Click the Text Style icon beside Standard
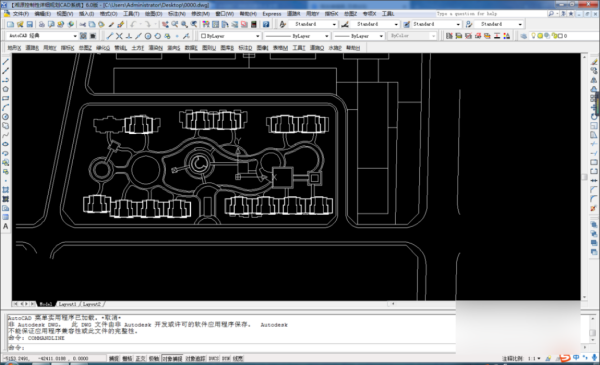The width and height of the screenshot is (600, 365). [x=283, y=24]
